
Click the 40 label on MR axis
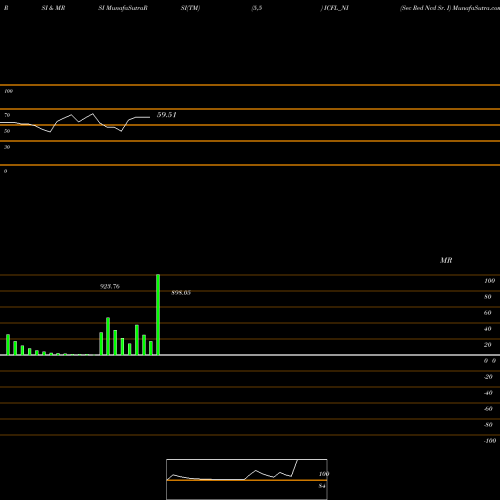pos(488,329)
